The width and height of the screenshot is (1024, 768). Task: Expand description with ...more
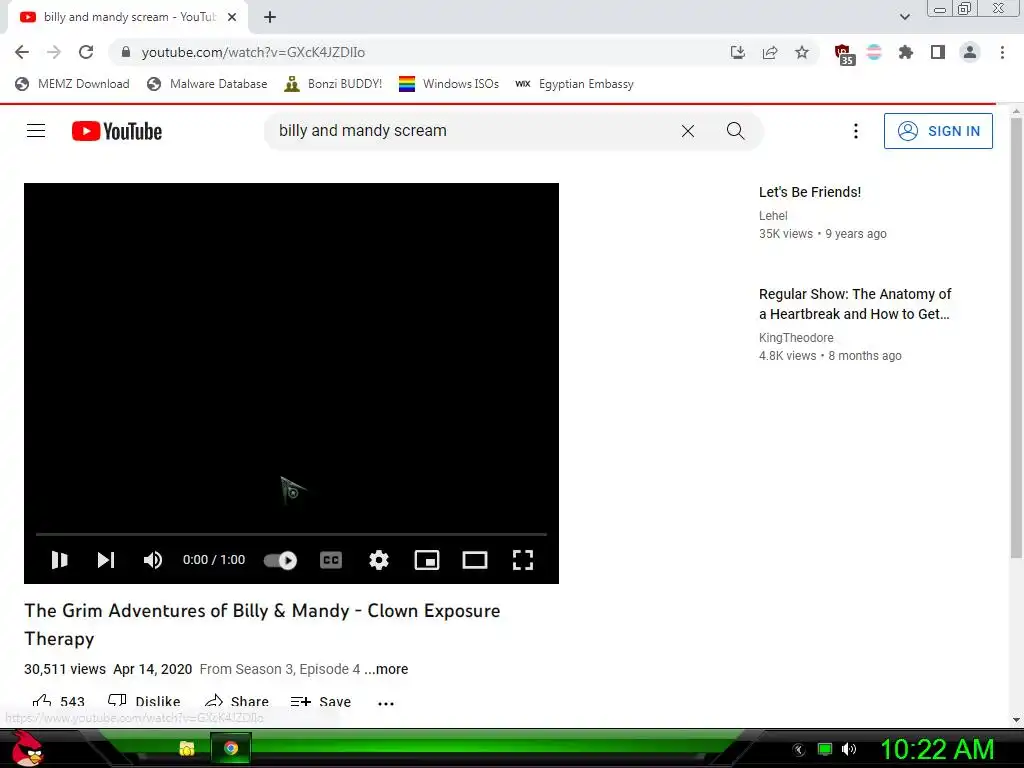(x=386, y=669)
